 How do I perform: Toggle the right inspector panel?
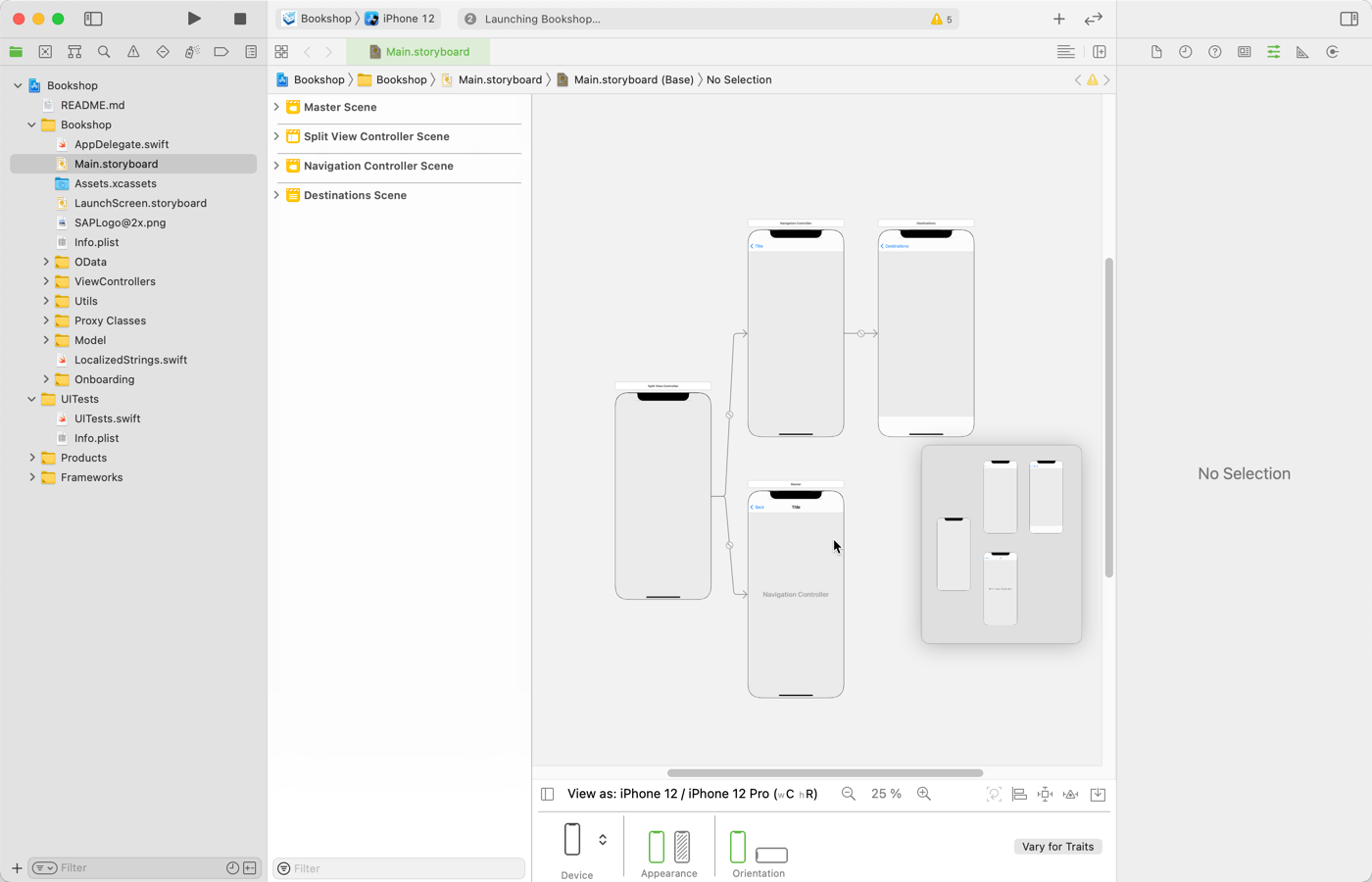tap(1348, 19)
